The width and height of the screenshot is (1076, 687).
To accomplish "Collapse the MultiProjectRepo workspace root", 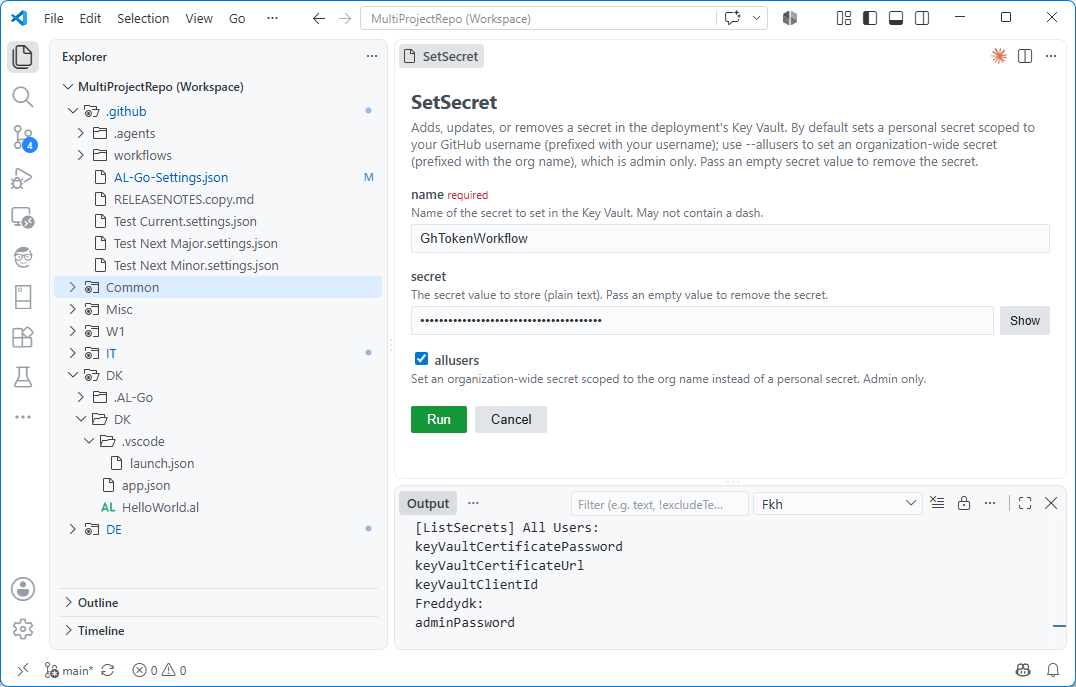I will pyautogui.click(x=68, y=86).
